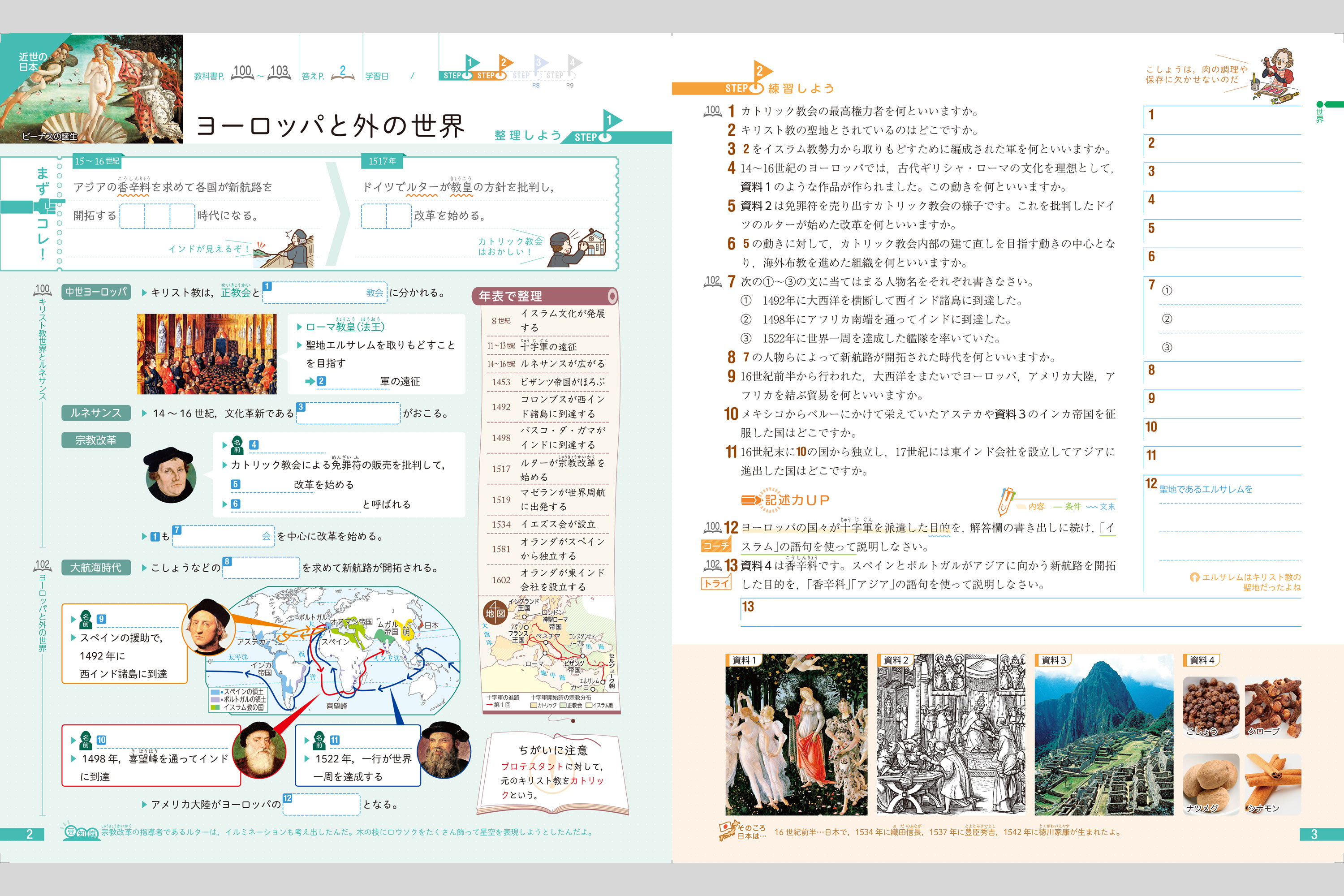Click the teal arrow icon before blank 2

[x=310, y=381]
